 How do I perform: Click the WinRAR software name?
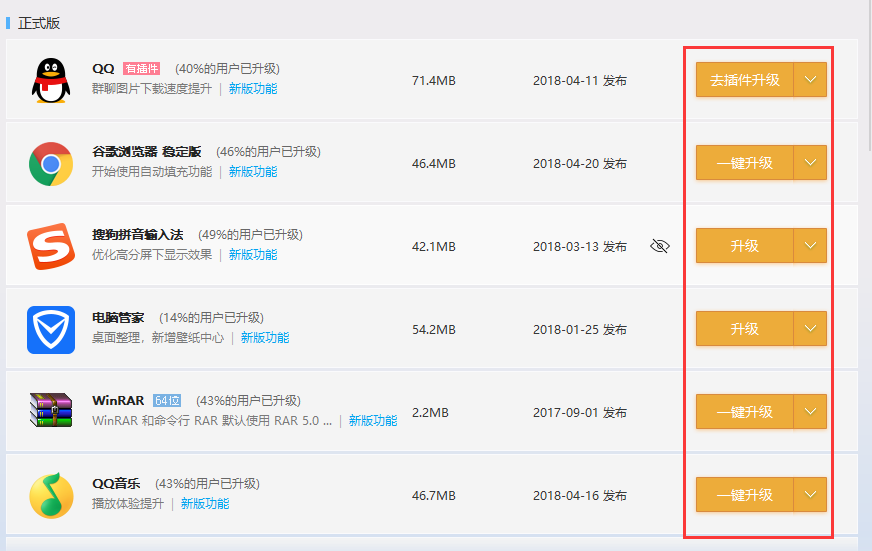click(118, 400)
